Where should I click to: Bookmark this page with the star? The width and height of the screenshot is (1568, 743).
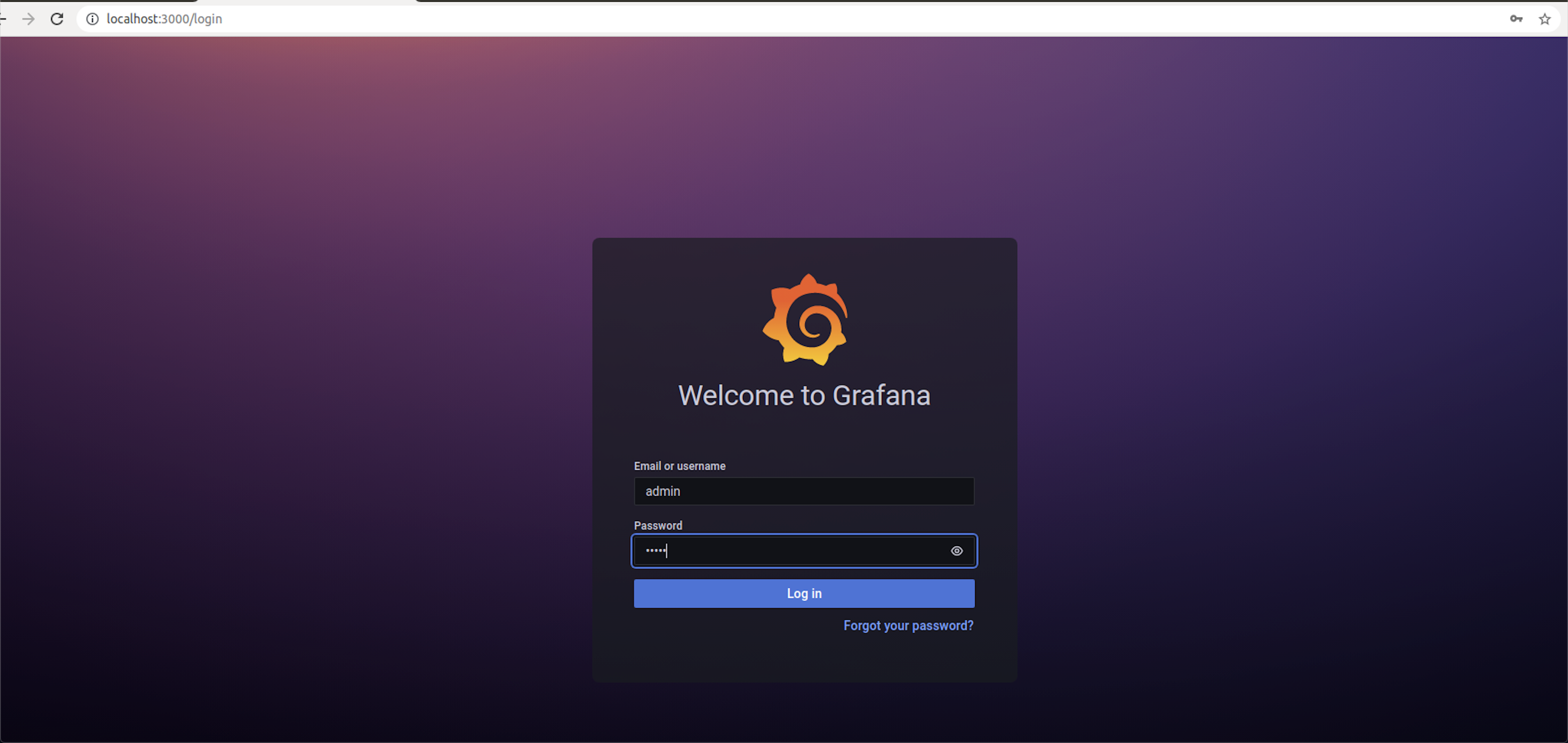coord(1544,19)
